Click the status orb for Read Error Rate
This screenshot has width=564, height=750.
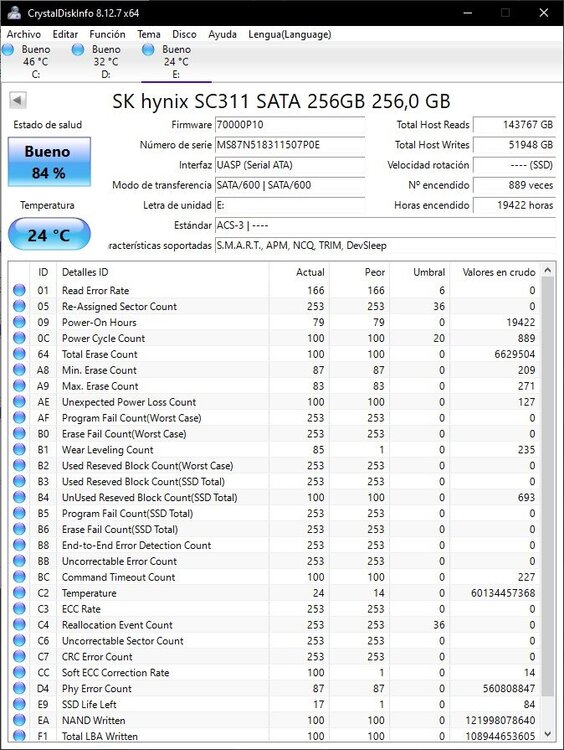point(19,290)
